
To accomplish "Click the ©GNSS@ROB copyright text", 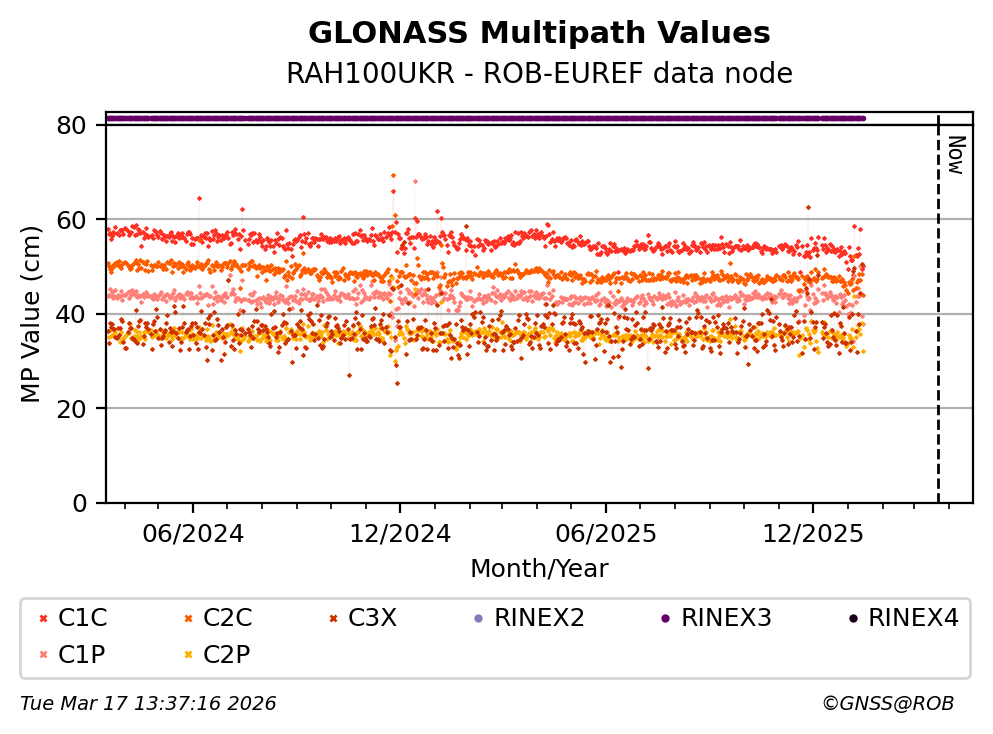I will [887, 704].
